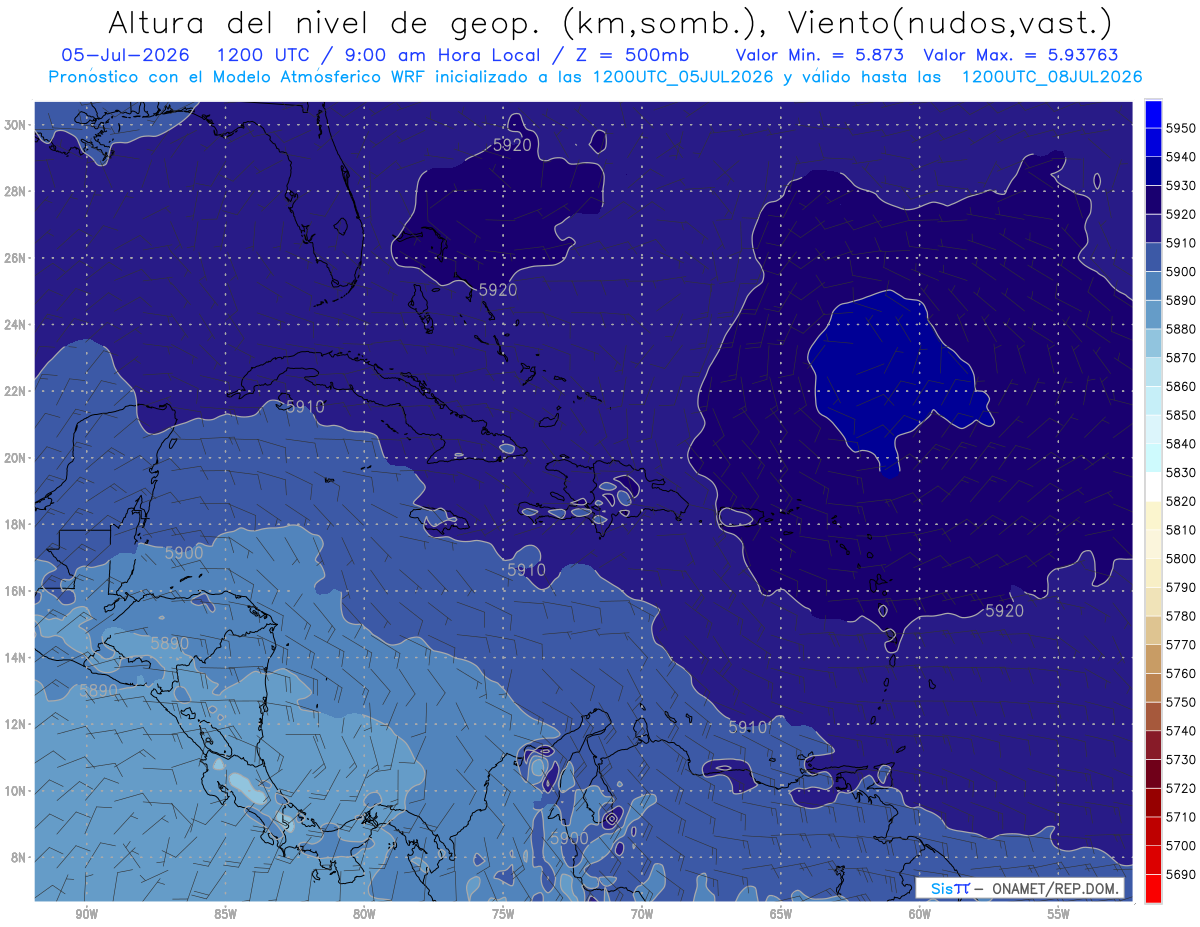The width and height of the screenshot is (1200, 927).
Task: Click the 5920 value on the color scale
Action: [1181, 214]
